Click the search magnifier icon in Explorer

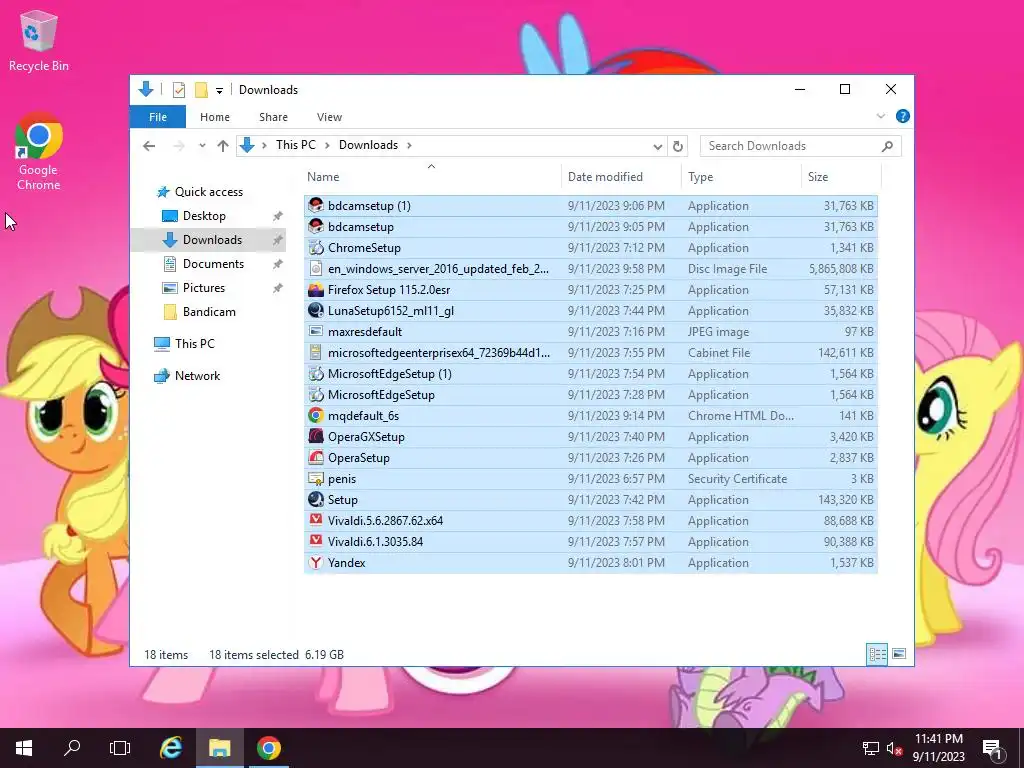pos(887,146)
